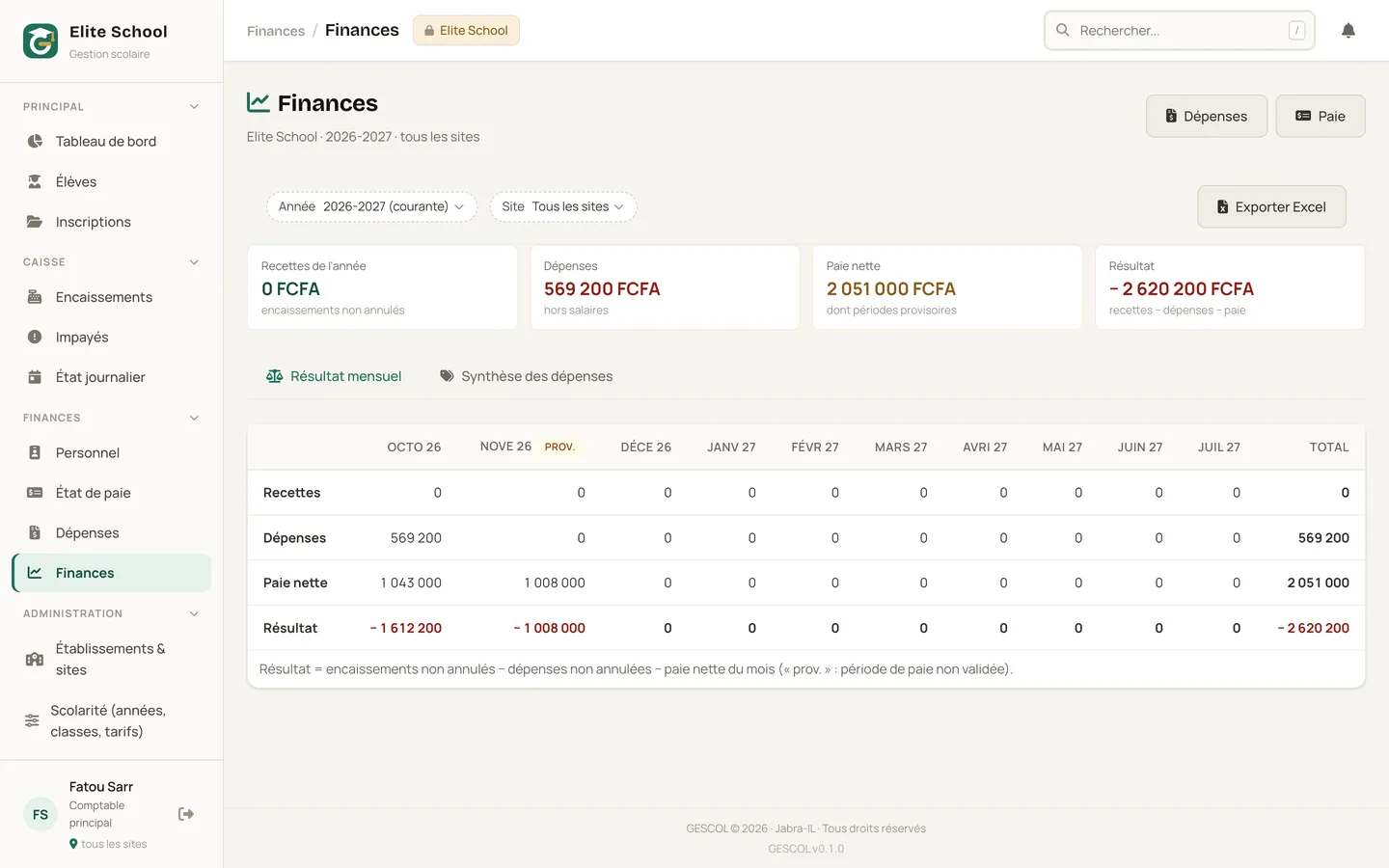Click the Inscriptions folder icon

coord(35,222)
